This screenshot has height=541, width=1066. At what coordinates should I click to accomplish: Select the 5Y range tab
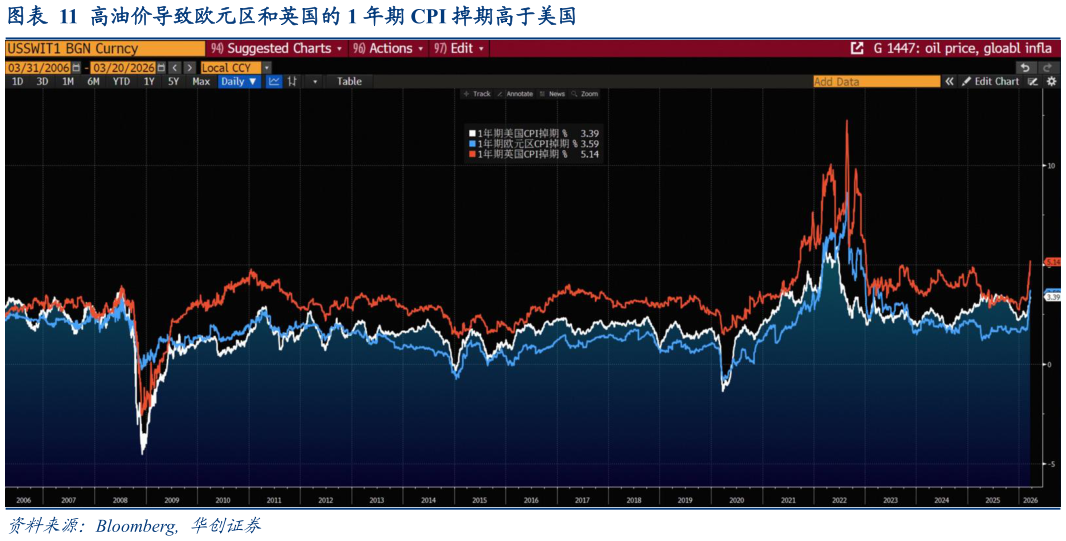(x=173, y=82)
